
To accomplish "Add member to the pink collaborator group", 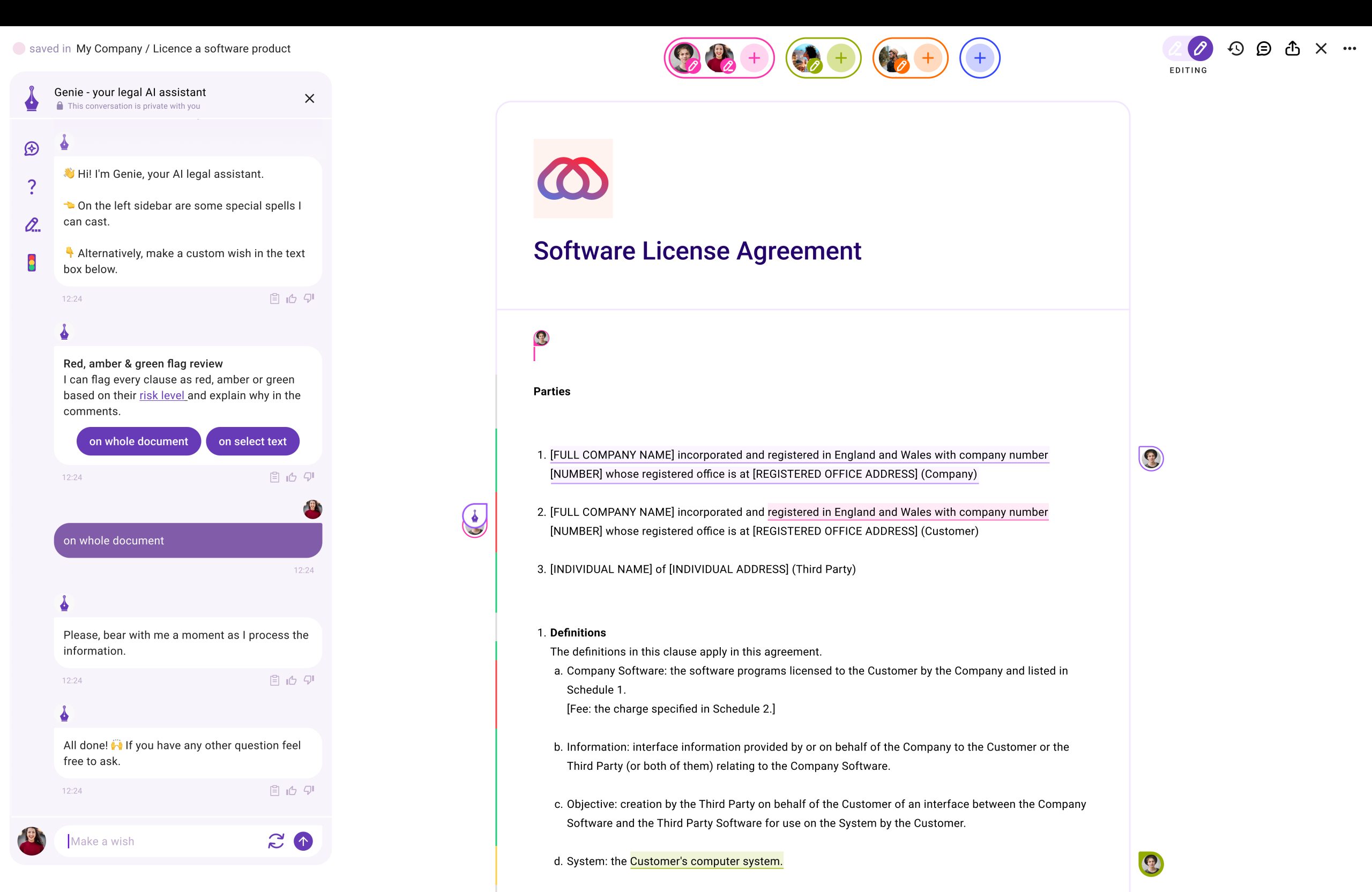I will tap(754, 58).
